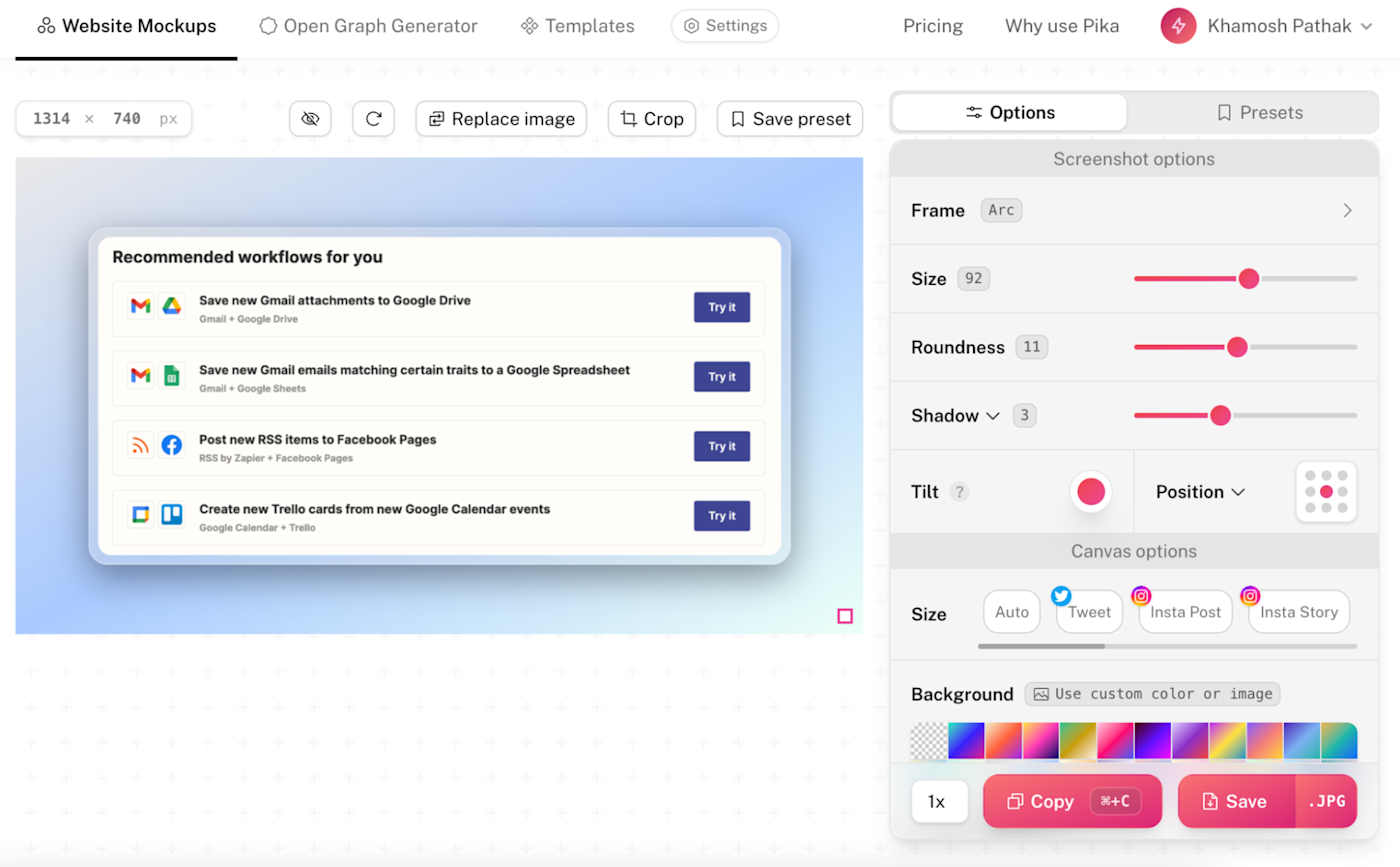The height and width of the screenshot is (867, 1400).
Task: Click the pink resize handle square on canvas
Action: (845, 616)
